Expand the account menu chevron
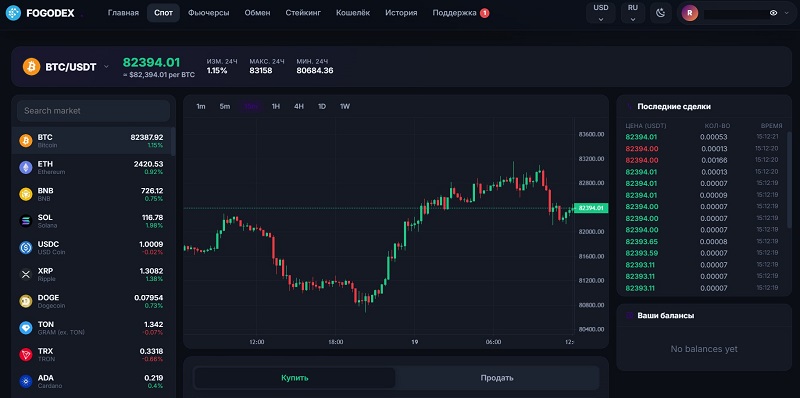This screenshot has height=398, width=800. pyautogui.click(x=786, y=13)
